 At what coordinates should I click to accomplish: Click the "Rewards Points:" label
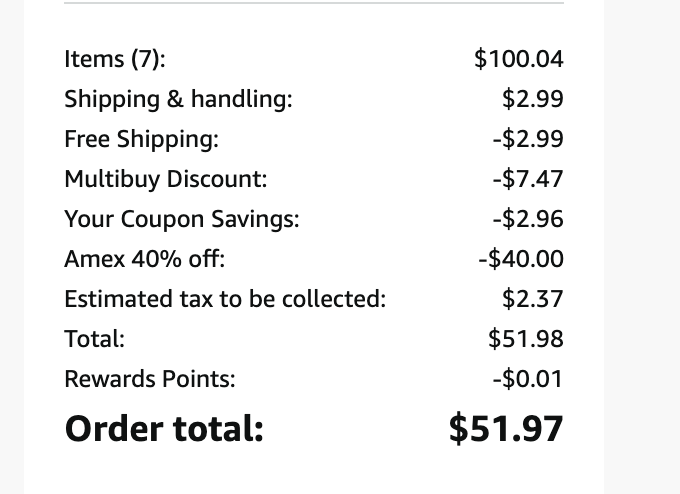click(150, 379)
